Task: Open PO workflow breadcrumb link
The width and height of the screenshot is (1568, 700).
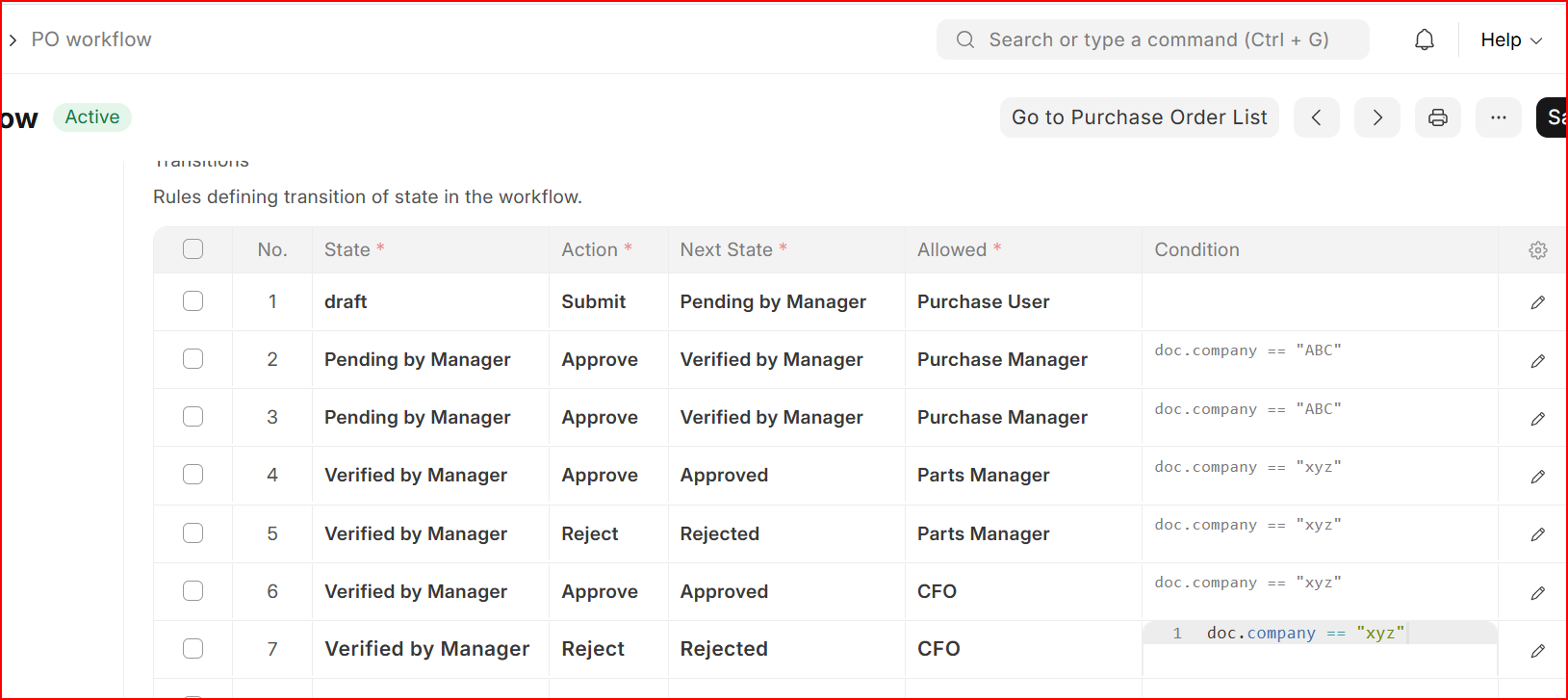Action: [91, 39]
